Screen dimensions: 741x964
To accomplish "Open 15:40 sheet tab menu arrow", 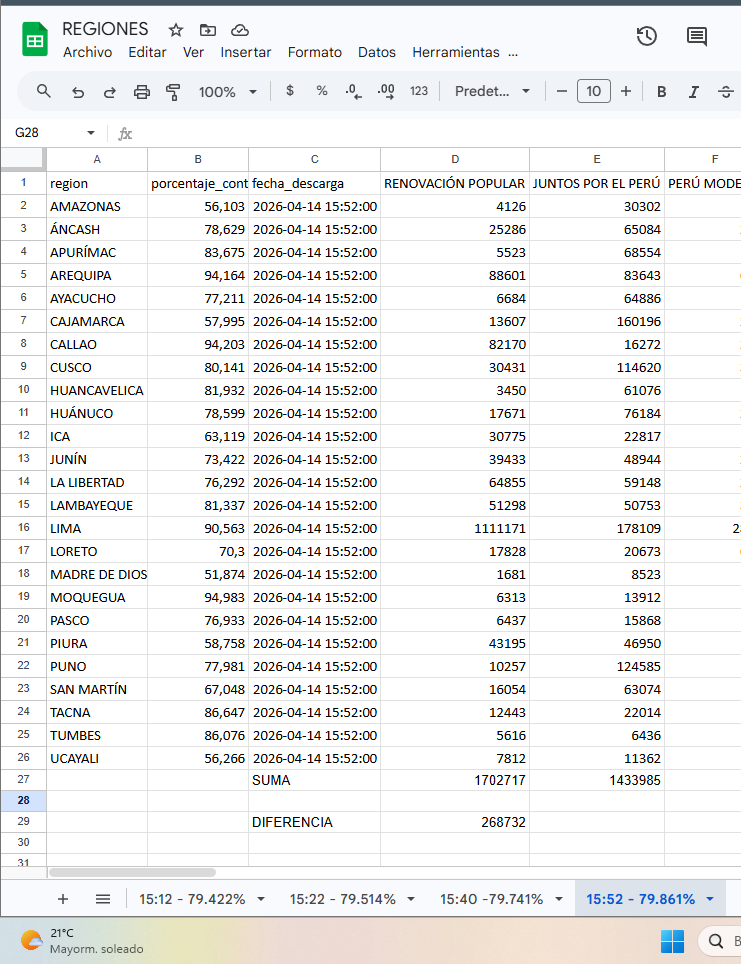I will pyautogui.click(x=559, y=899).
